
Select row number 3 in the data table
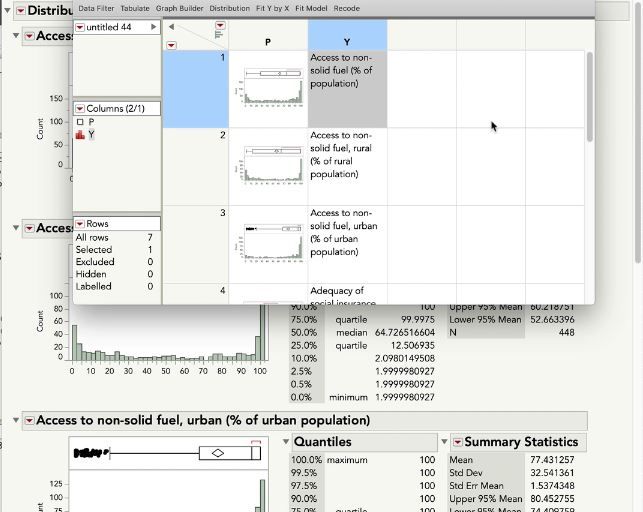[x=196, y=244]
